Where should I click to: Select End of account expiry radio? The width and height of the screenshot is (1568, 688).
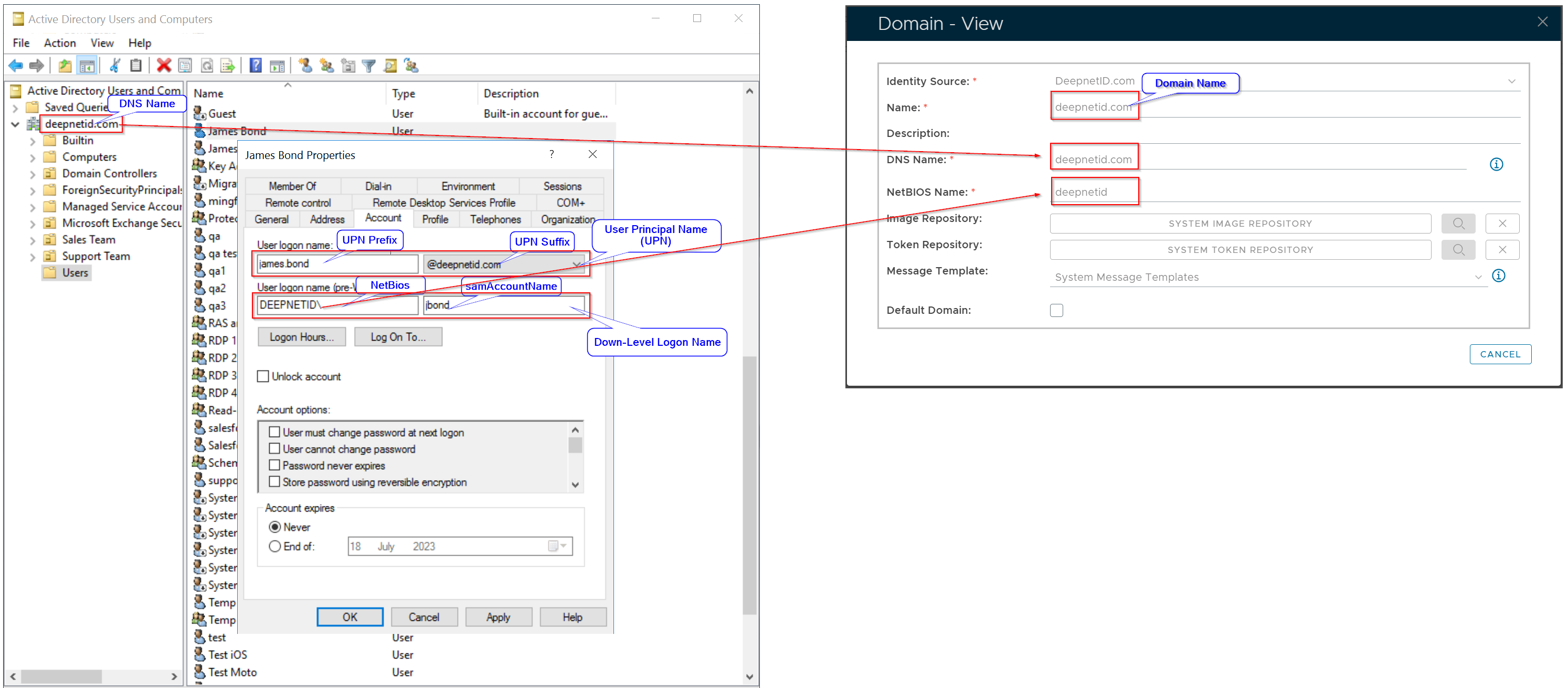pyautogui.click(x=274, y=546)
